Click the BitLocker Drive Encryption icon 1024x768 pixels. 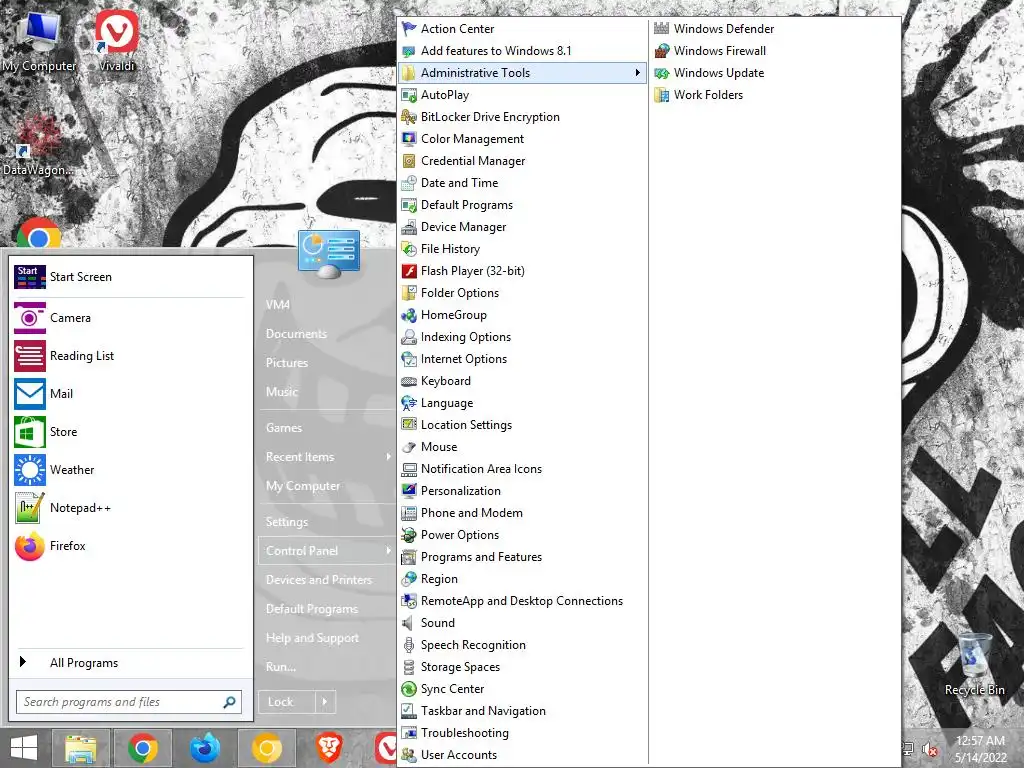click(x=409, y=117)
